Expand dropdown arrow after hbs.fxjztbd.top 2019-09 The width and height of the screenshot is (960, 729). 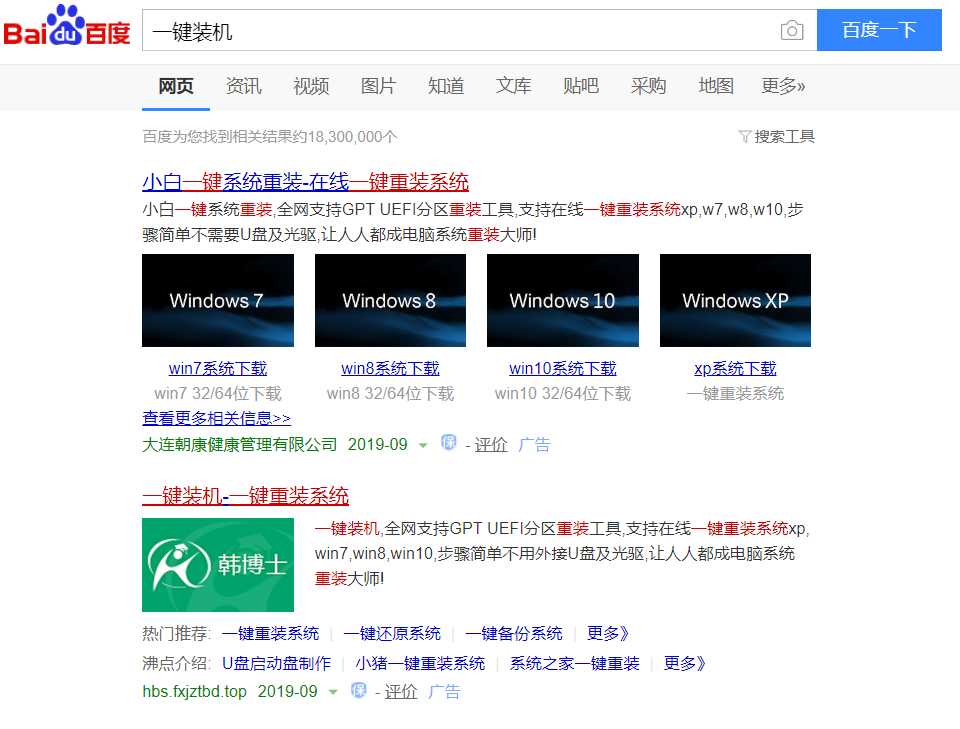[x=332, y=692]
